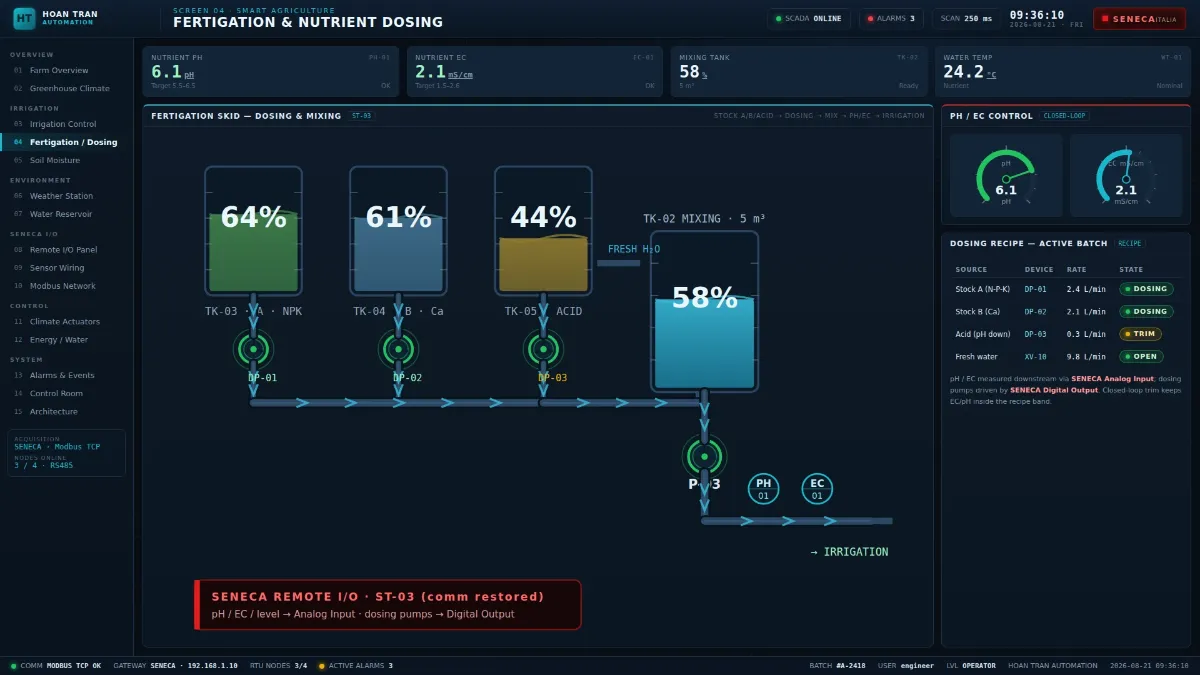
Task: Open Remote I/O Panel in sidebar
Action: click(x=66, y=250)
